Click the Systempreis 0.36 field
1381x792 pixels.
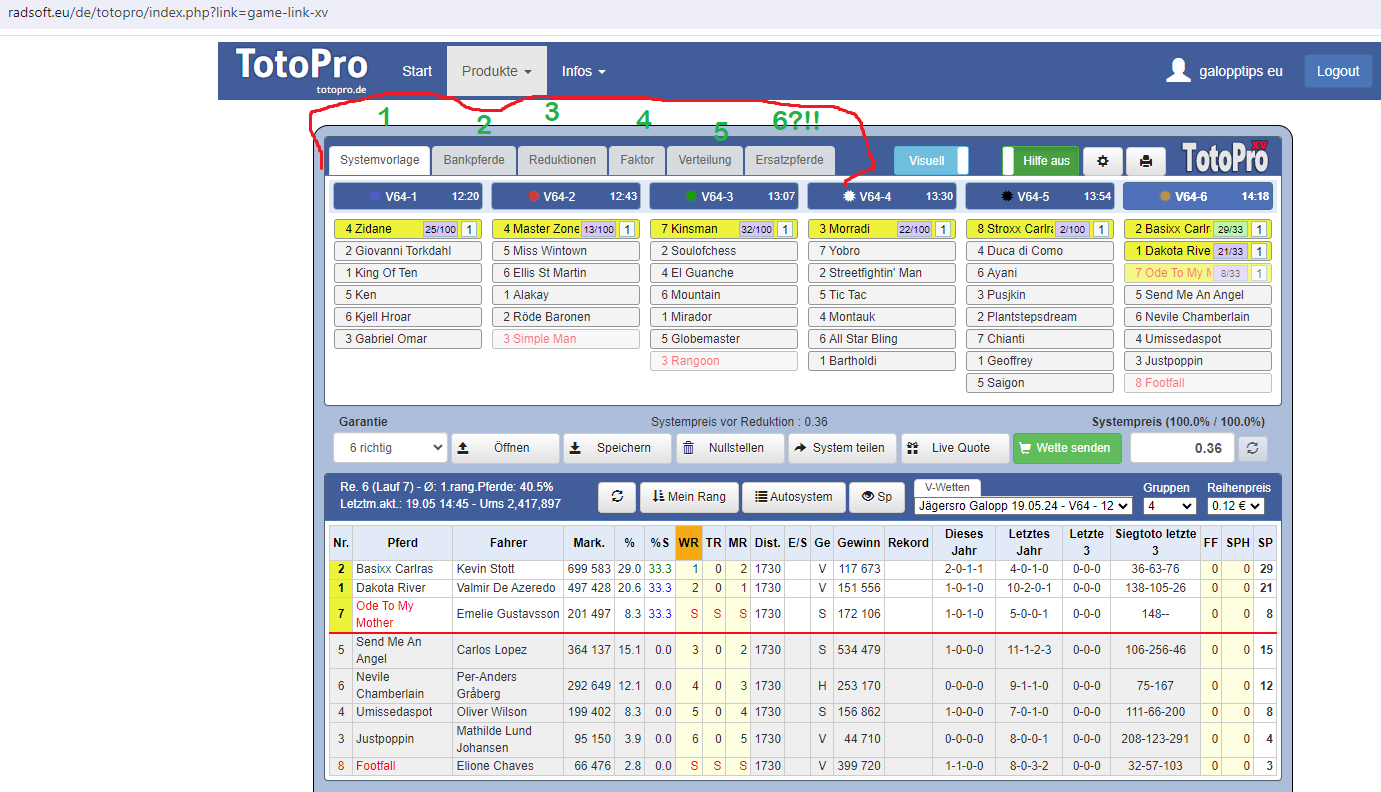1182,448
